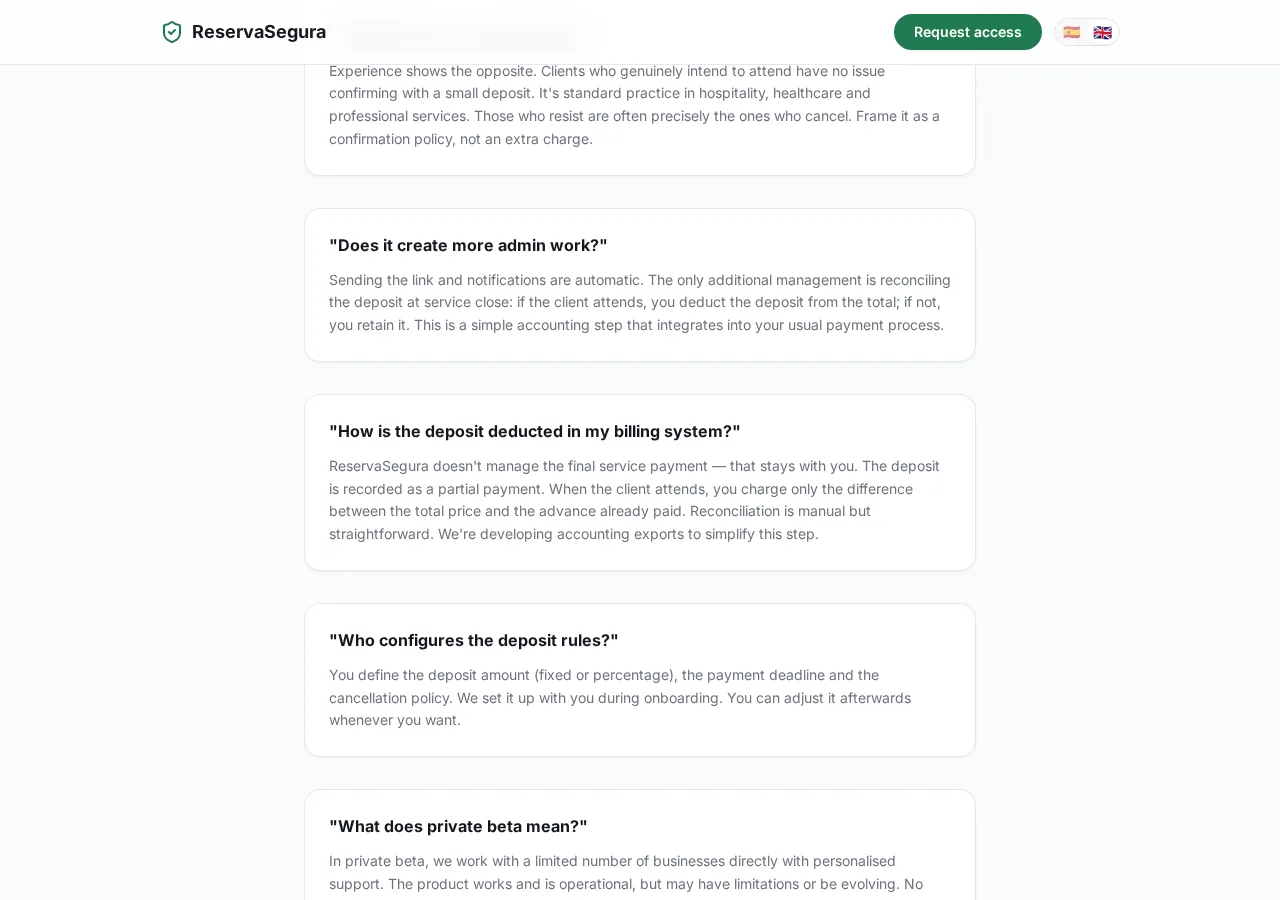
Task: Click the green checkmark inside the shield logo
Action: (x=171, y=32)
